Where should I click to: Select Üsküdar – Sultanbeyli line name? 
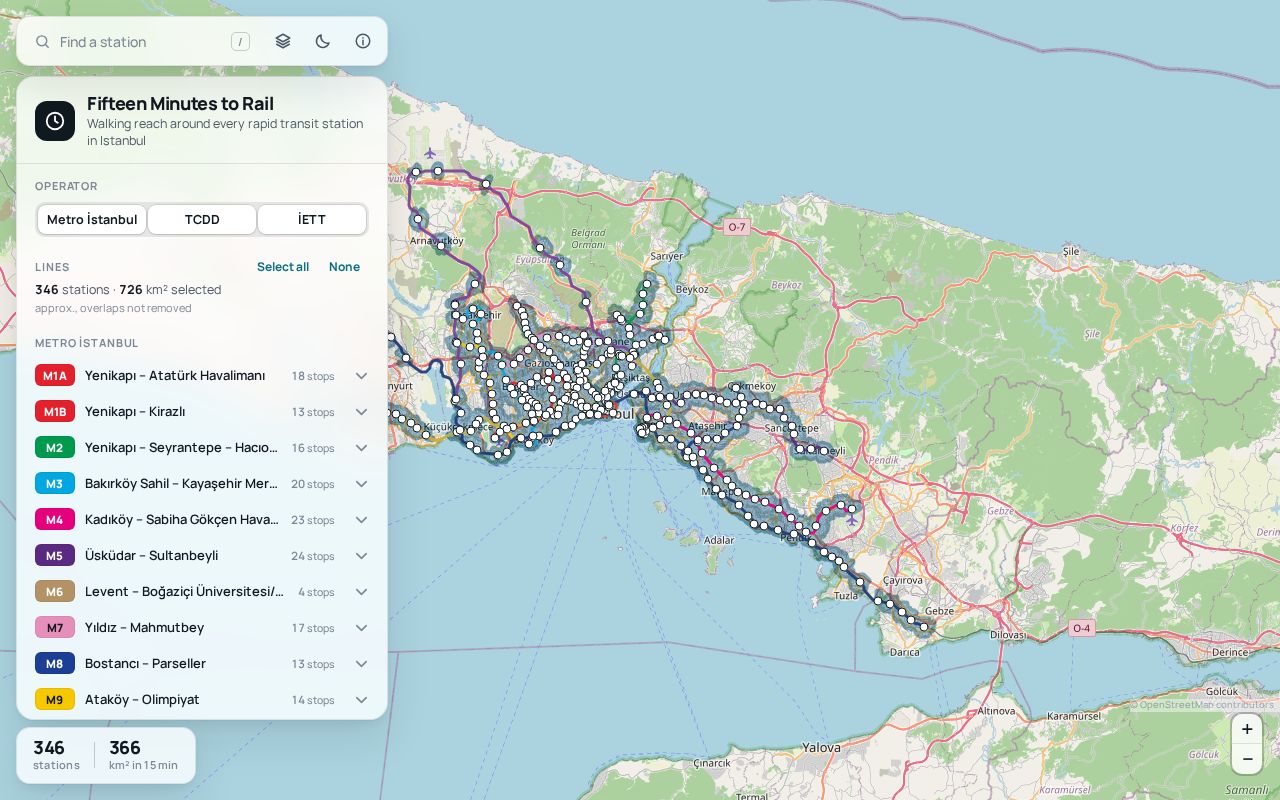[x=152, y=556]
